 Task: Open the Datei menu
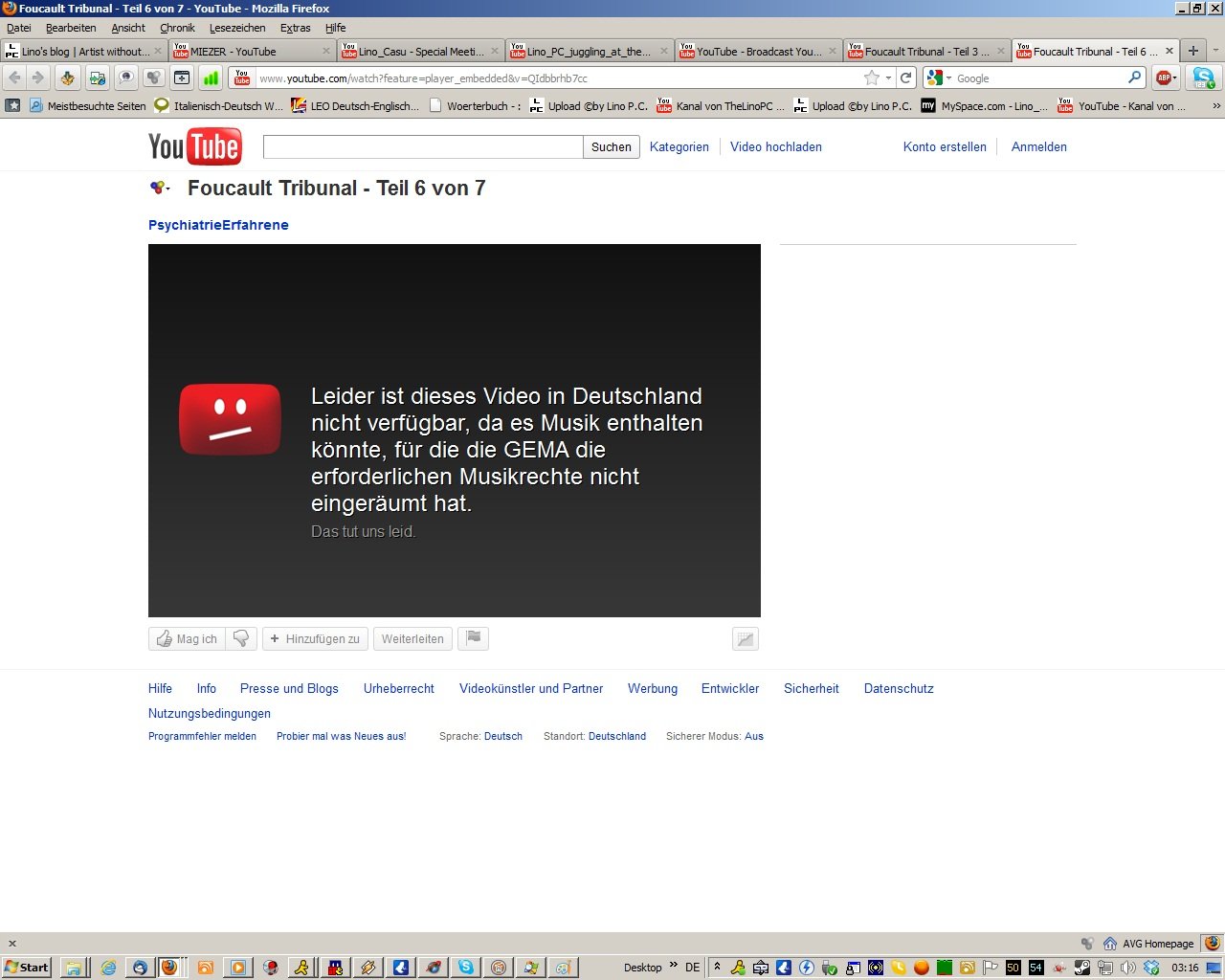(x=19, y=28)
